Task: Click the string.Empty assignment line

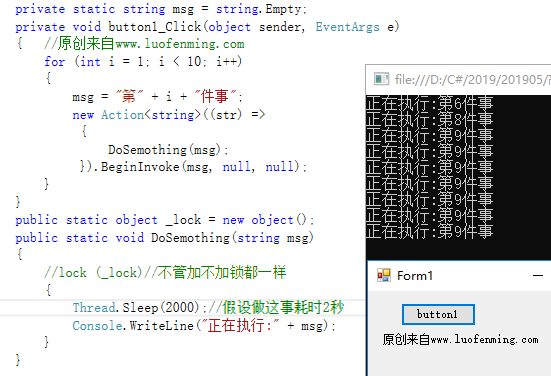Action: coord(161,9)
